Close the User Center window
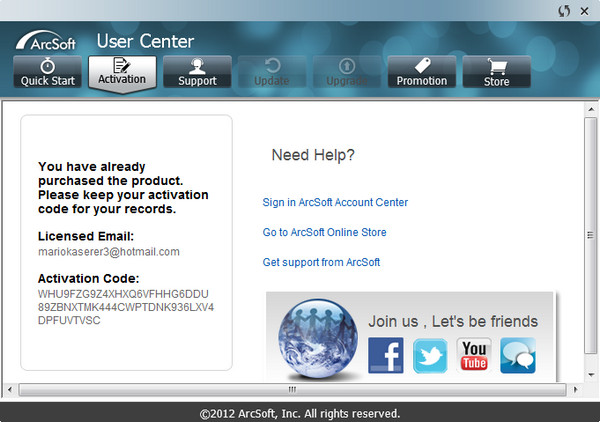600x422 pixels. [x=584, y=11]
